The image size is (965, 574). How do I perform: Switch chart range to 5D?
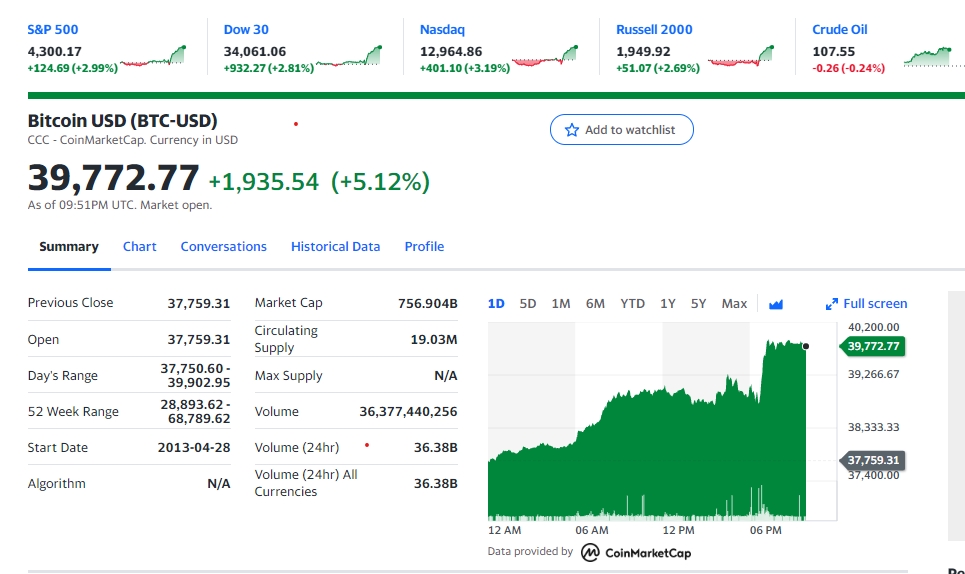tap(528, 304)
